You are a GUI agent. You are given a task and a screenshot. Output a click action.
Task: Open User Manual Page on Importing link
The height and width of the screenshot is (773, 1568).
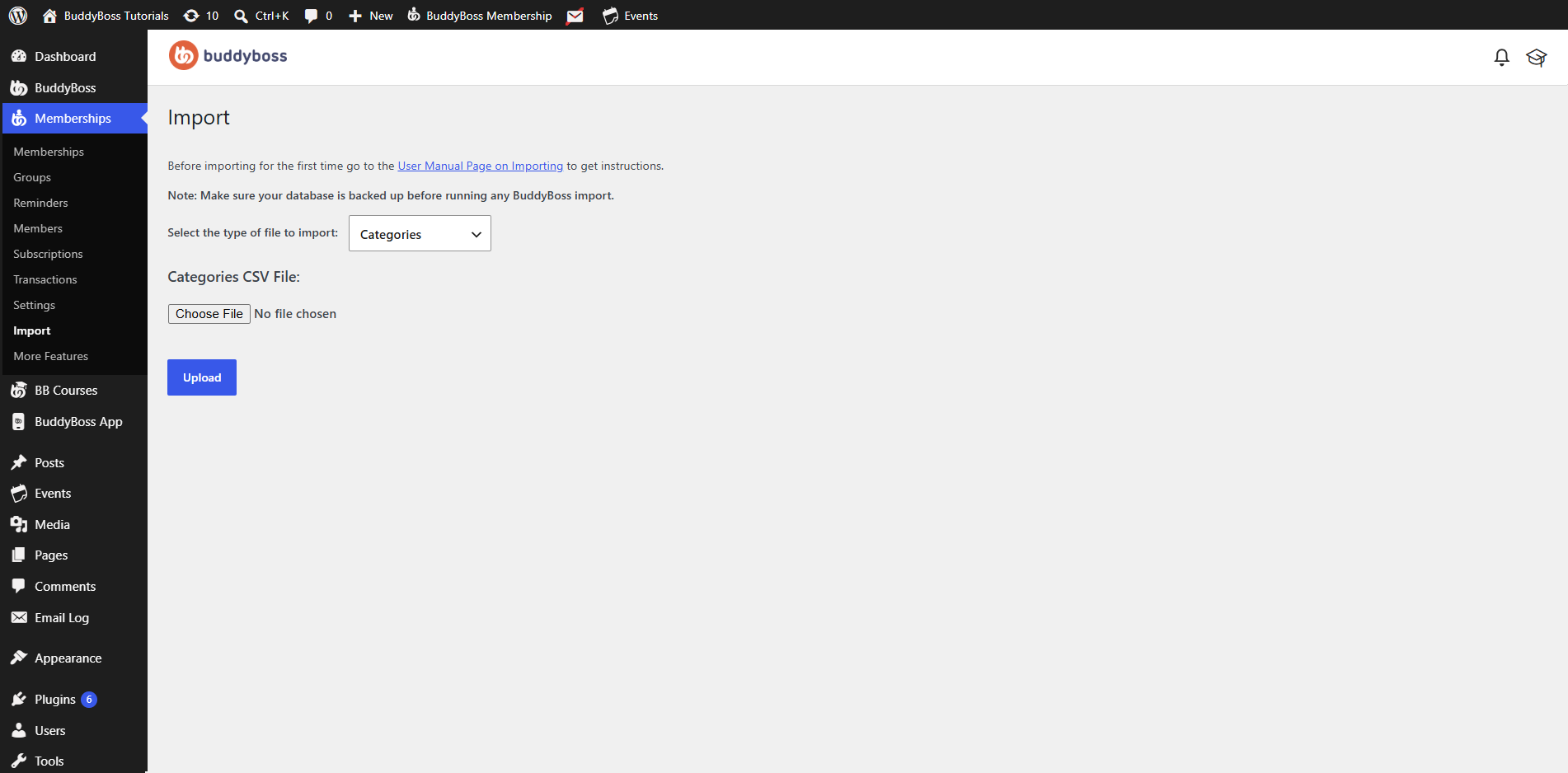481,166
